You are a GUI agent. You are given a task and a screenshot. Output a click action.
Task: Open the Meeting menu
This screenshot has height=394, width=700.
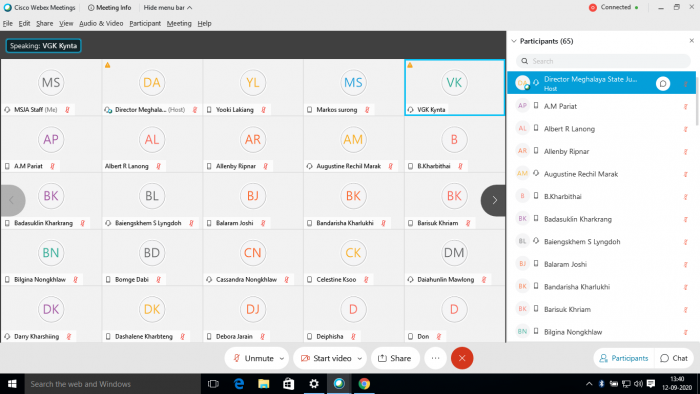click(x=179, y=23)
